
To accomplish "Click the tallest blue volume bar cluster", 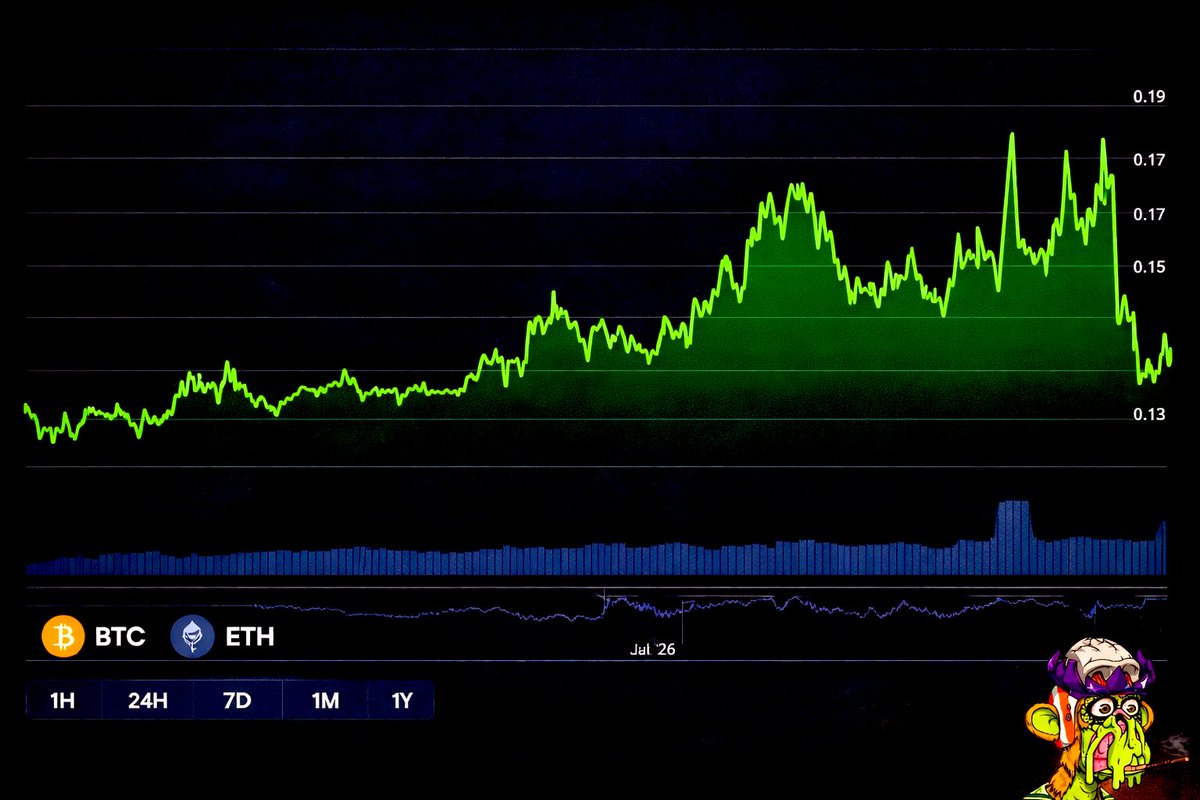I will pyautogui.click(x=1013, y=537).
